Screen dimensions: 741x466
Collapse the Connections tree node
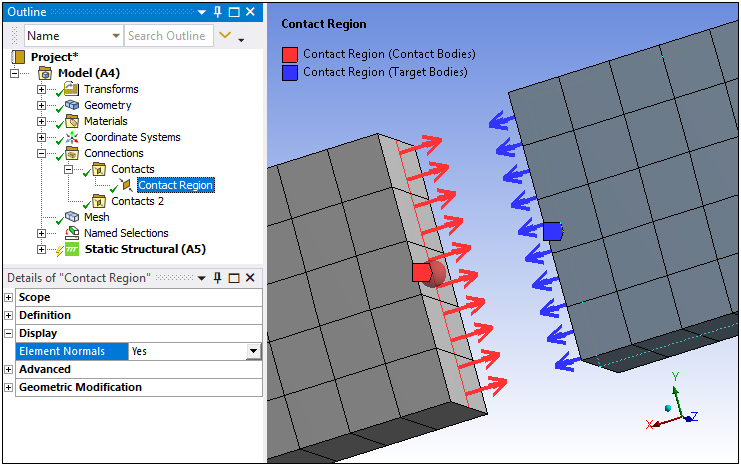(41, 153)
